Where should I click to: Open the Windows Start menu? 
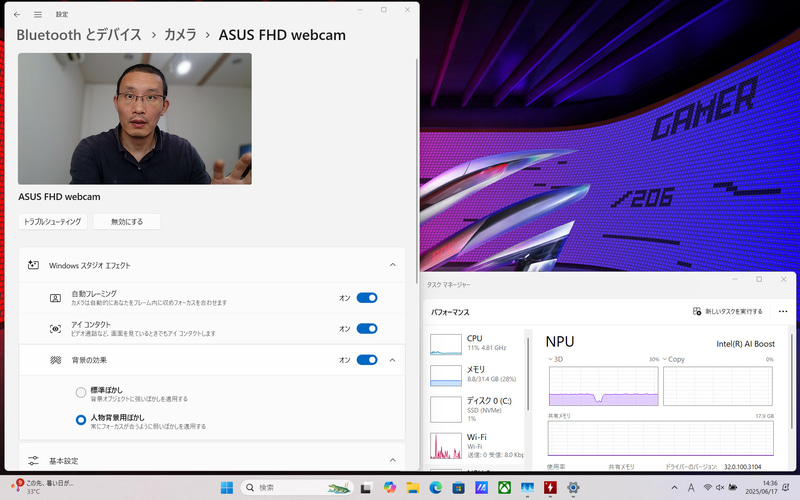pyautogui.click(x=227, y=488)
